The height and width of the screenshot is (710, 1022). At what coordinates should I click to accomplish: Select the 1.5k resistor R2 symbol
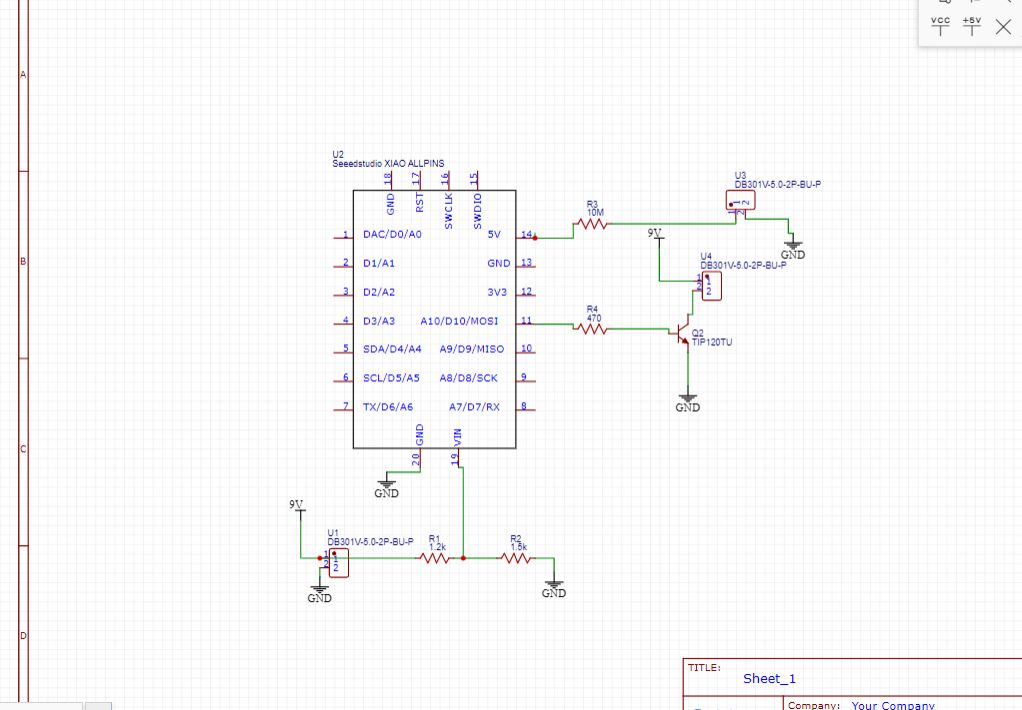(x=517, y=558)
